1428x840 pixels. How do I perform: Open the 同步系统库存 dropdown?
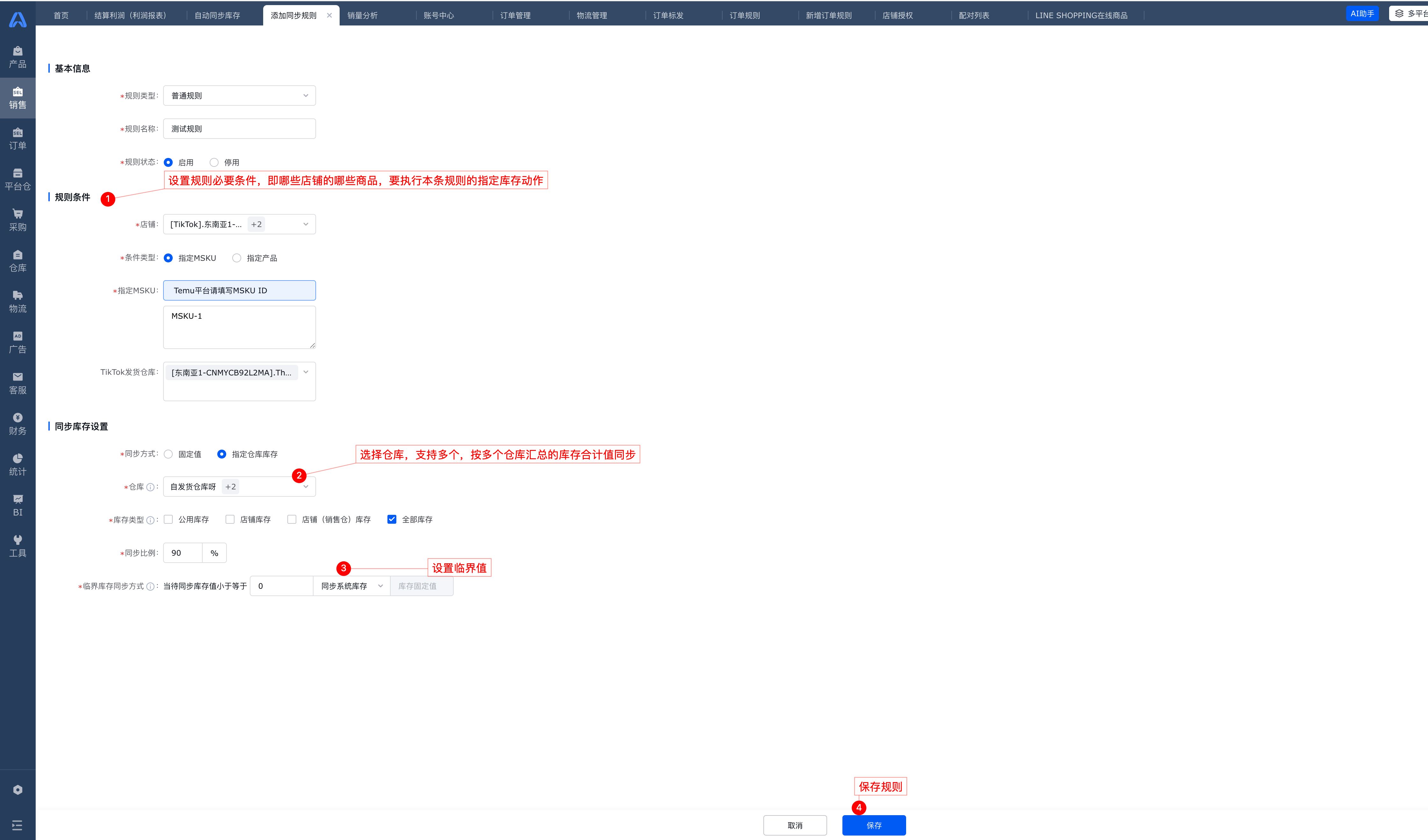click(x=351, y=586)
